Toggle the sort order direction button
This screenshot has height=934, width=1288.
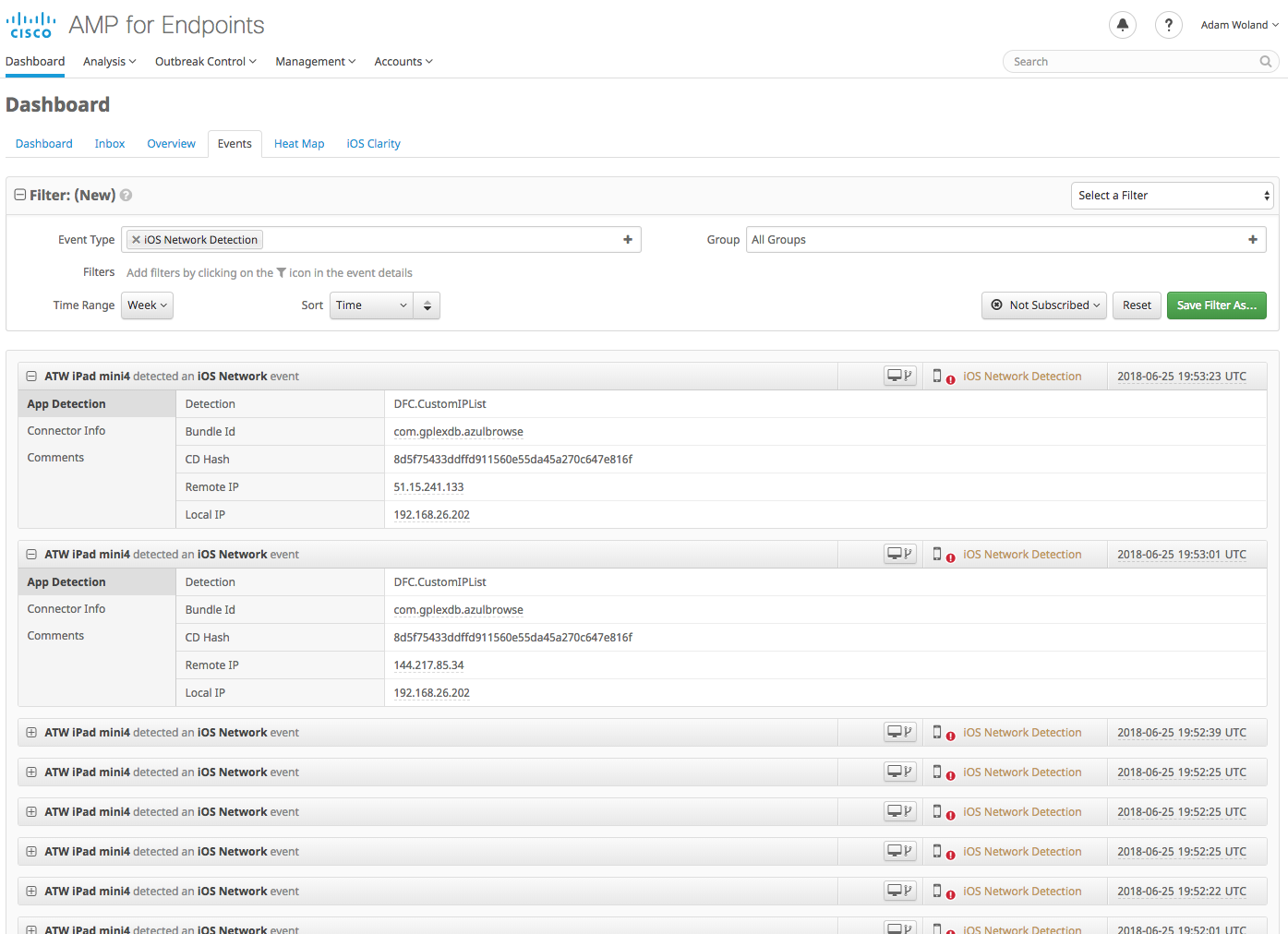[427, 305]
